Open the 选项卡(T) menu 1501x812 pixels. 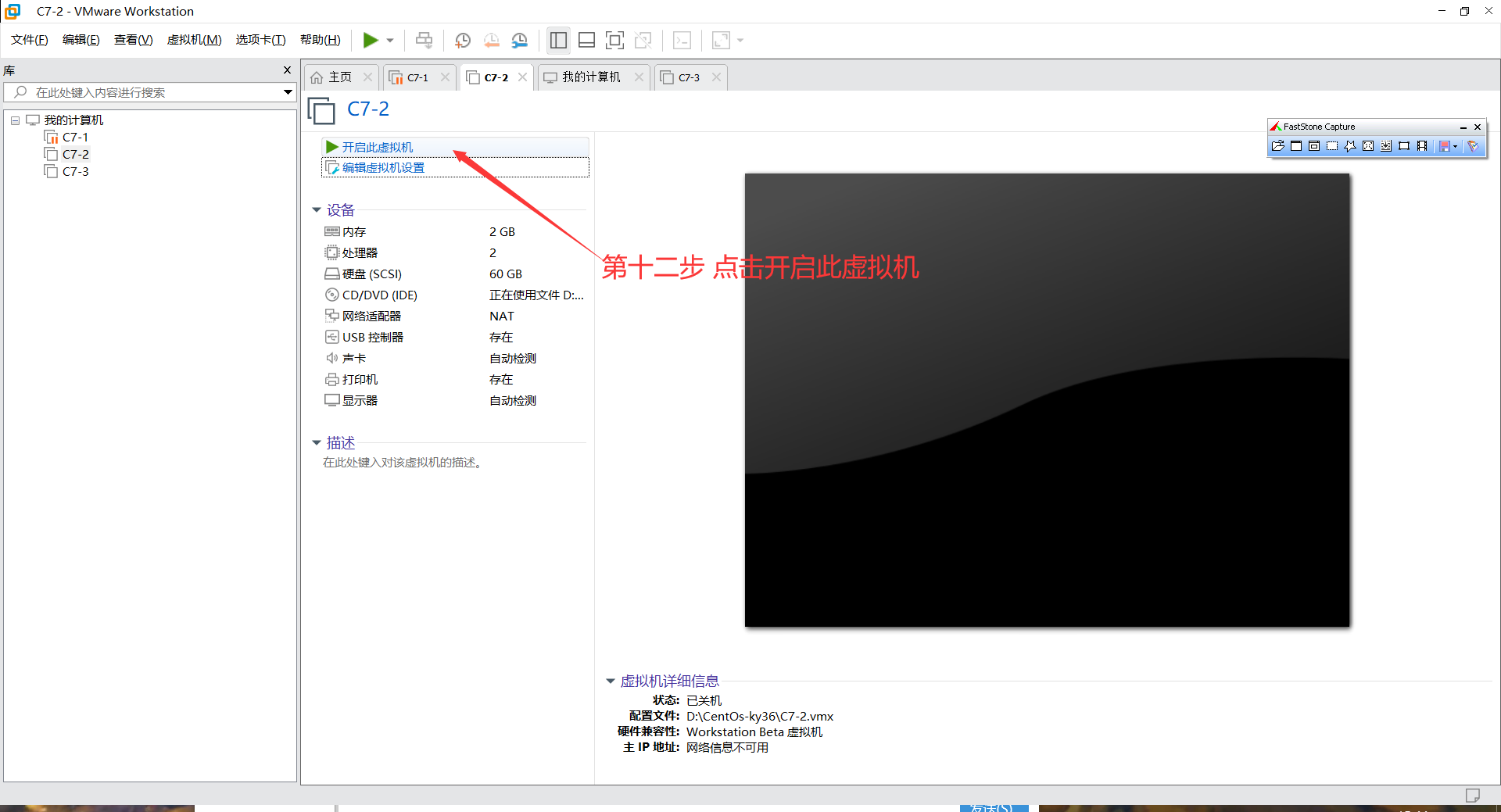tap(261, 40)
